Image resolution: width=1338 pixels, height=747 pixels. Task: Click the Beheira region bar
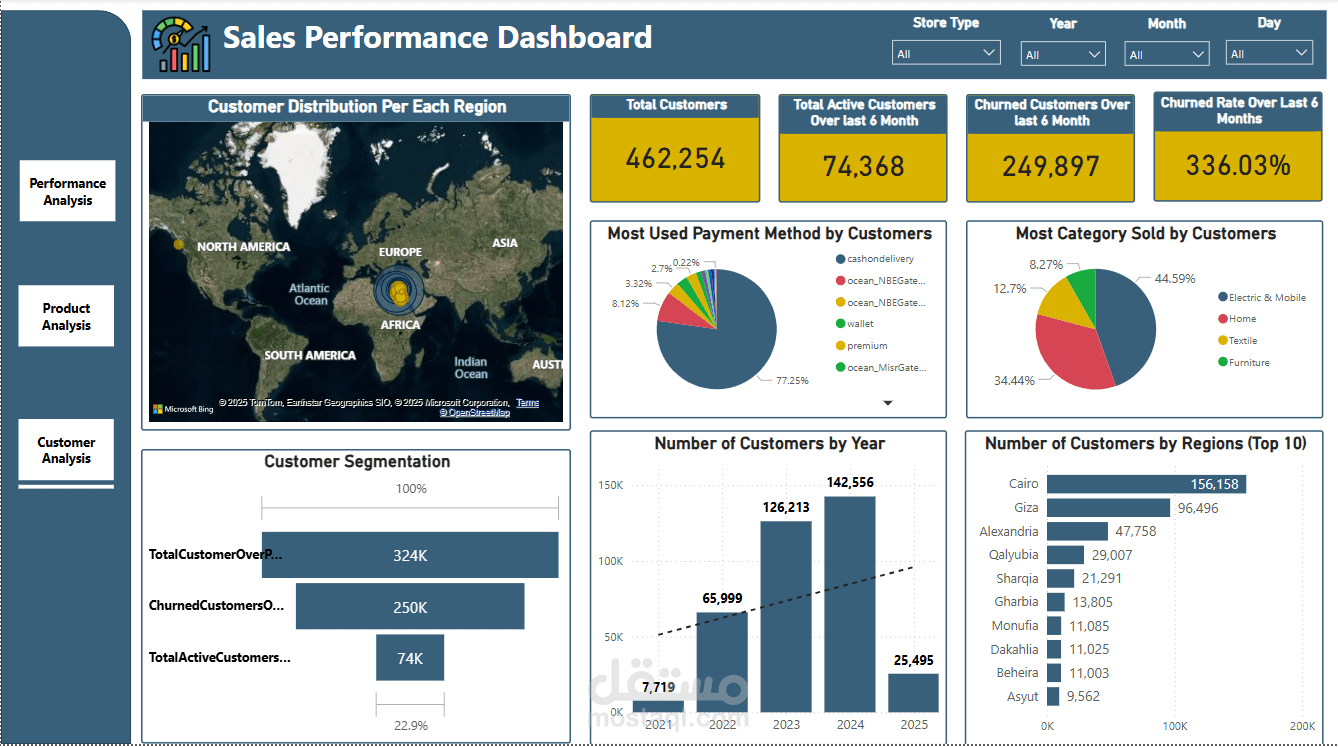pos(1054,673)
